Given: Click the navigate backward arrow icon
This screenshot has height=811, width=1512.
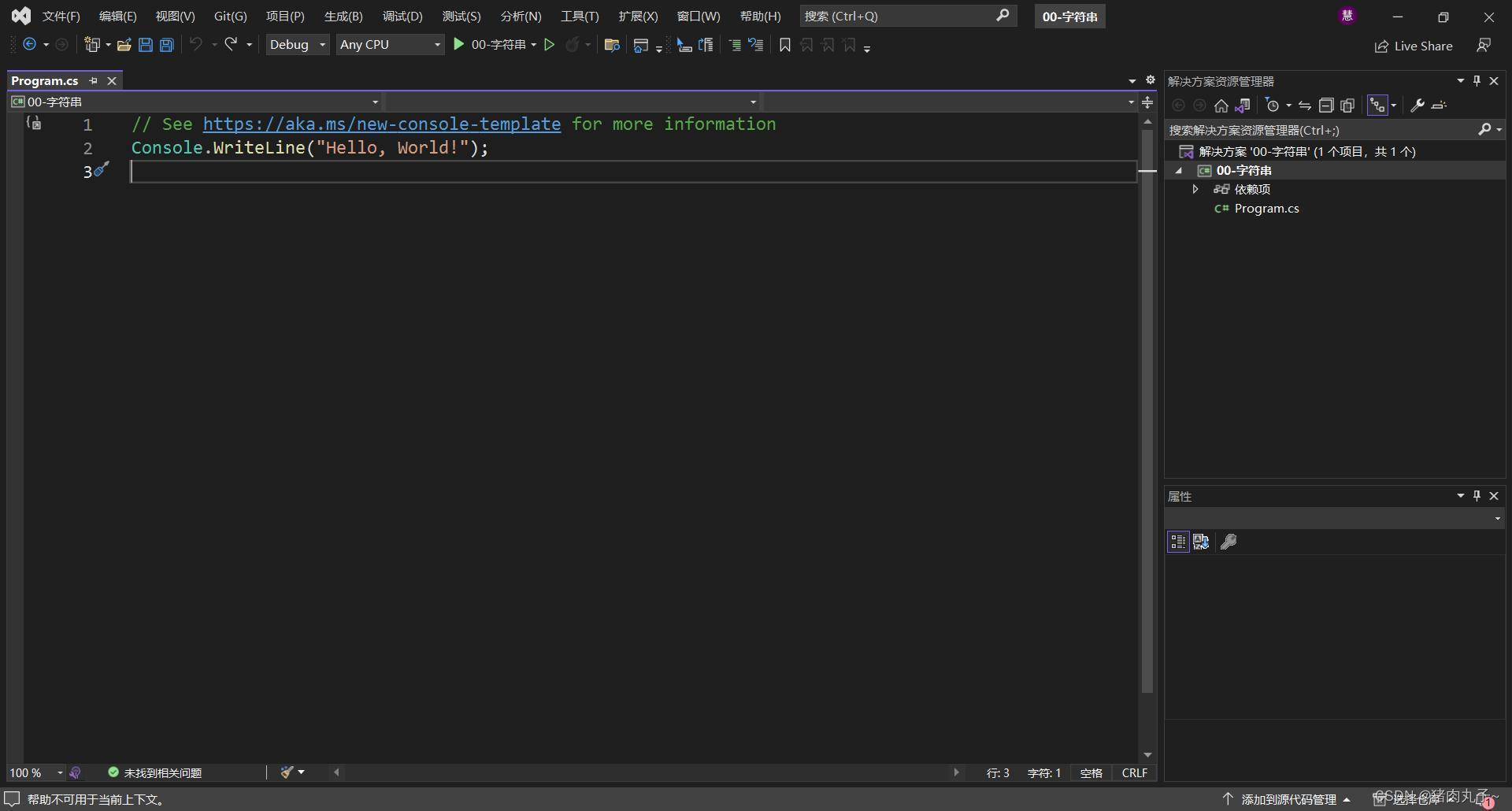Looking at the screenshot, I should click(x=29, y=45).
